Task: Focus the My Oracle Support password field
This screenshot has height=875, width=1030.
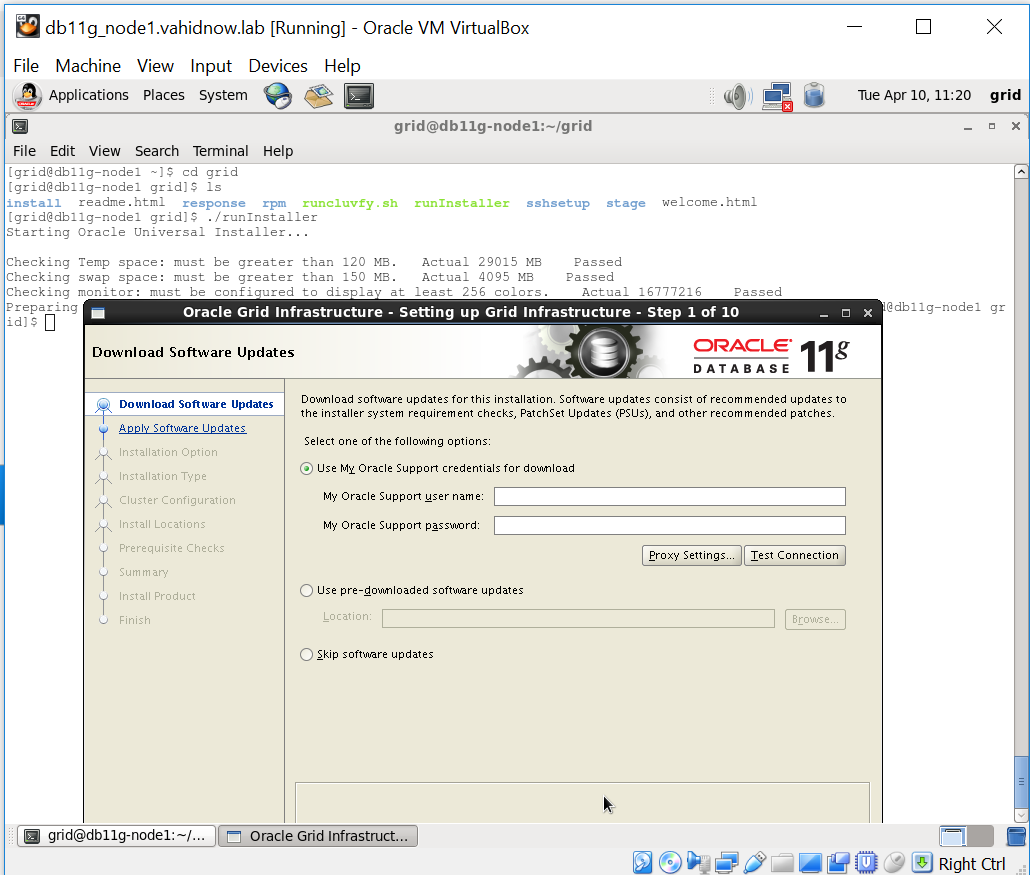Action: (669, 526)
